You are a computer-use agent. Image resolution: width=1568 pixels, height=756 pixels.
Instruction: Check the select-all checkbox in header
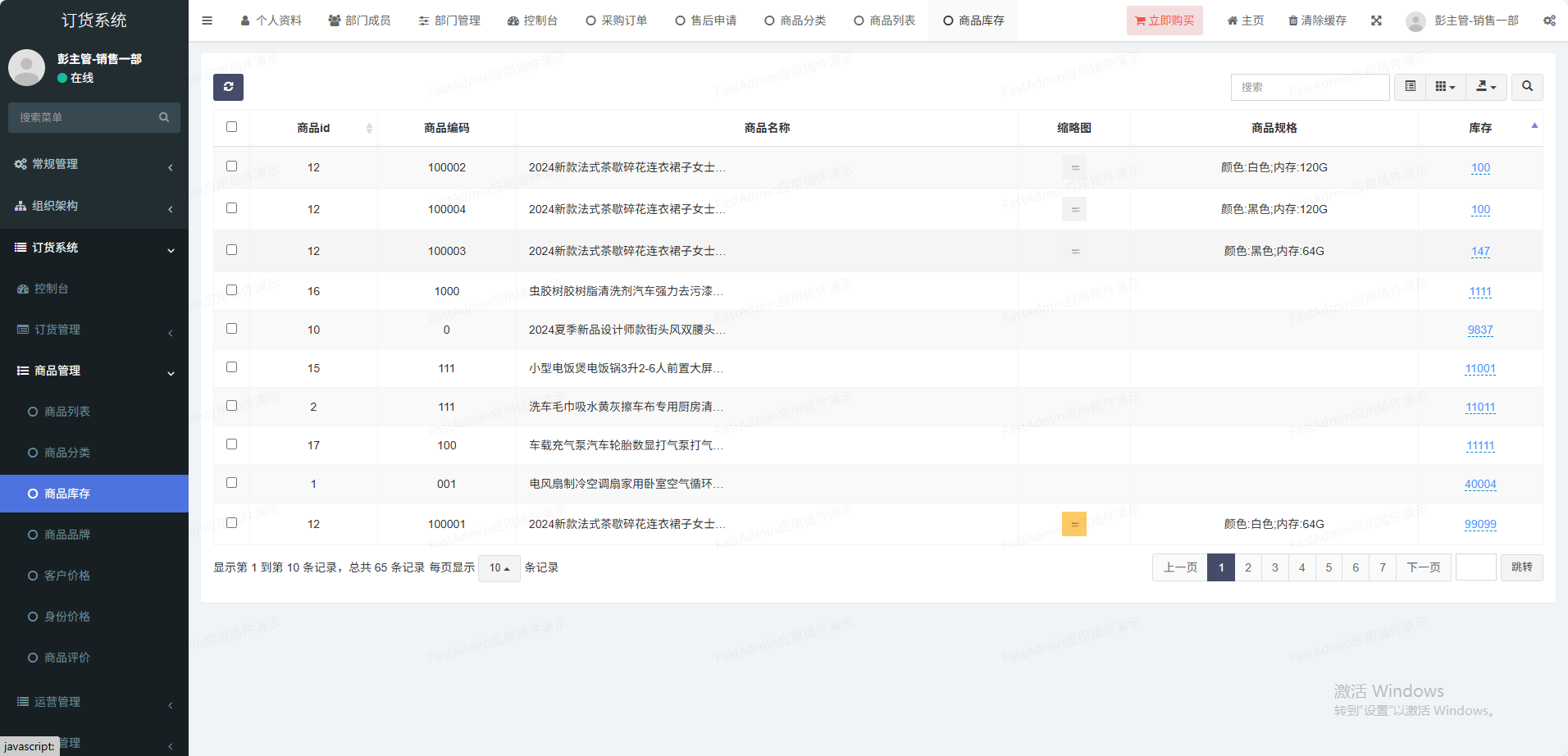pos(231,127)
